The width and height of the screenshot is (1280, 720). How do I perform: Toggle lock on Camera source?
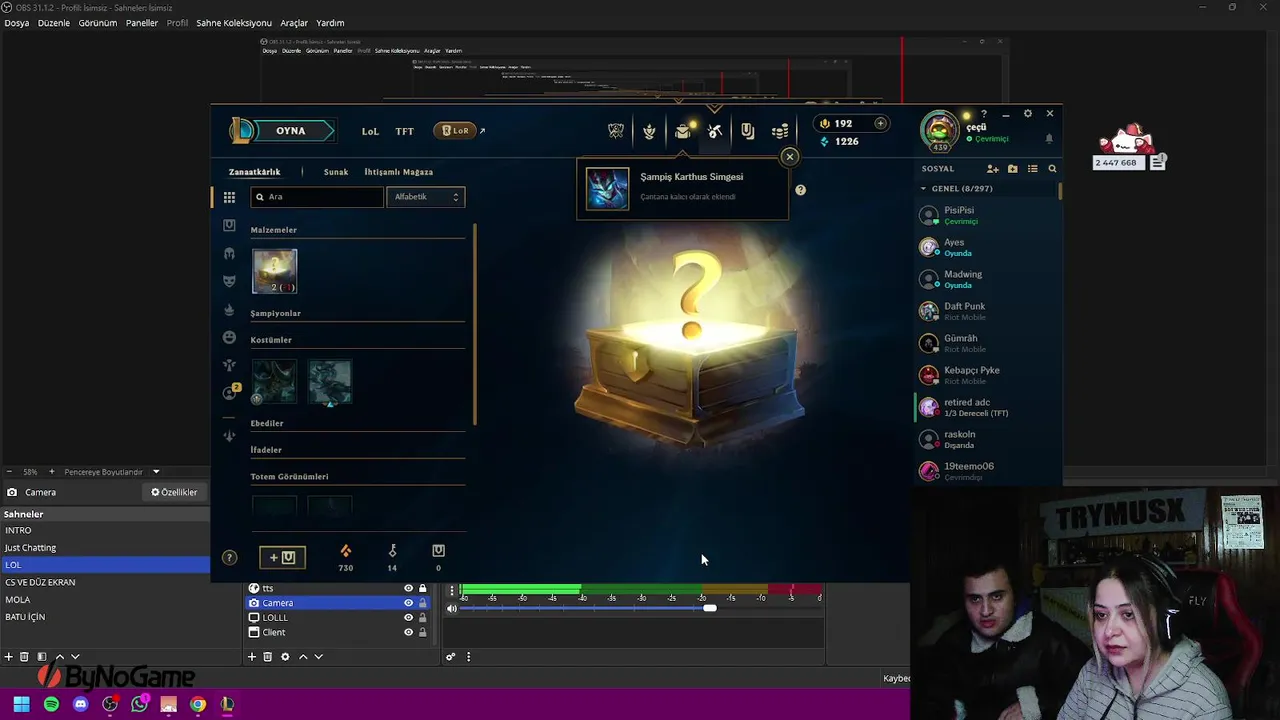click(x=422, y=603)
